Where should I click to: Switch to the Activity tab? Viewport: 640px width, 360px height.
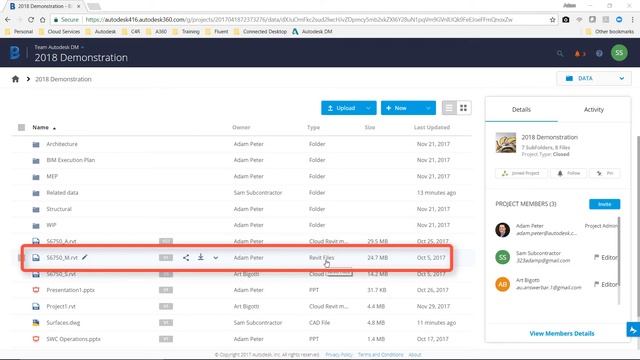(x=593, y=109)
